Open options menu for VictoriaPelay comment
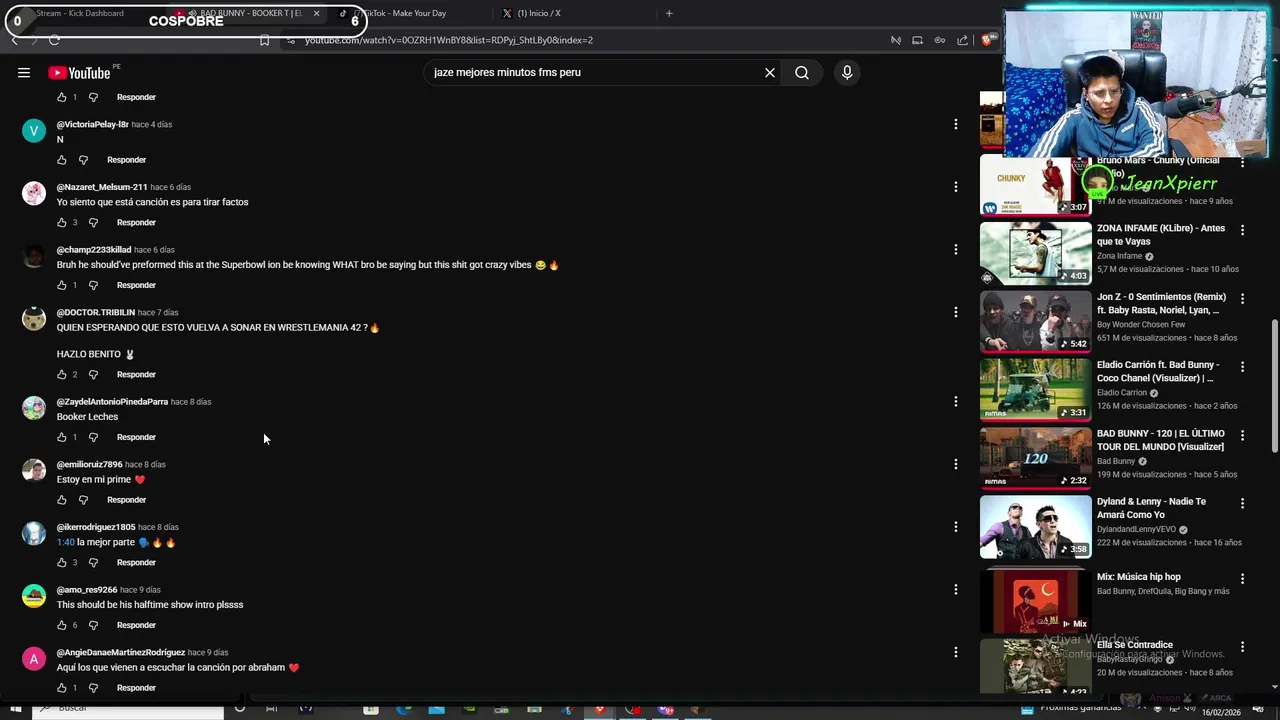This screenshot has height=720, width=1280. pyautogui.click(x=955, y=124)
